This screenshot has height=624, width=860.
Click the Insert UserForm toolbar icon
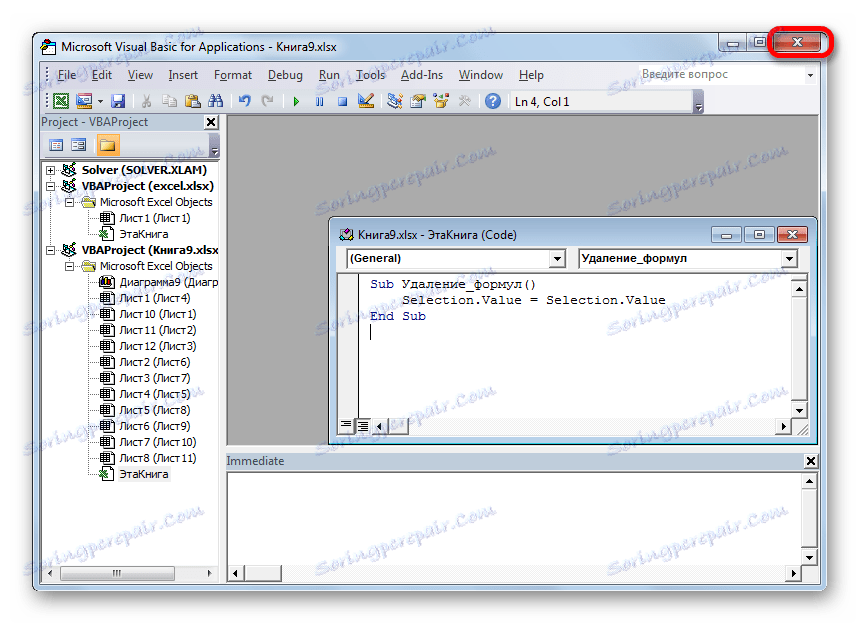click(84, 101)
